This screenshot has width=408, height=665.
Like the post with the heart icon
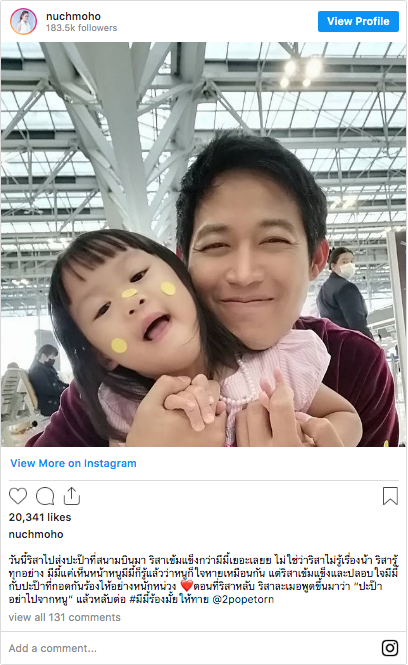point(18,496)
